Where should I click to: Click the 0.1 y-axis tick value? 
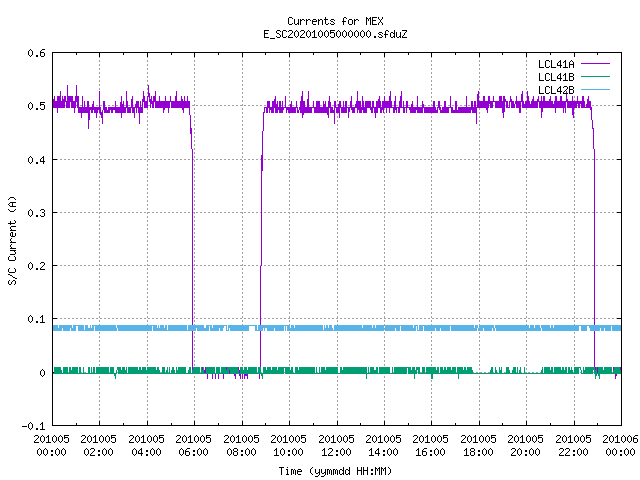[36, 319]
